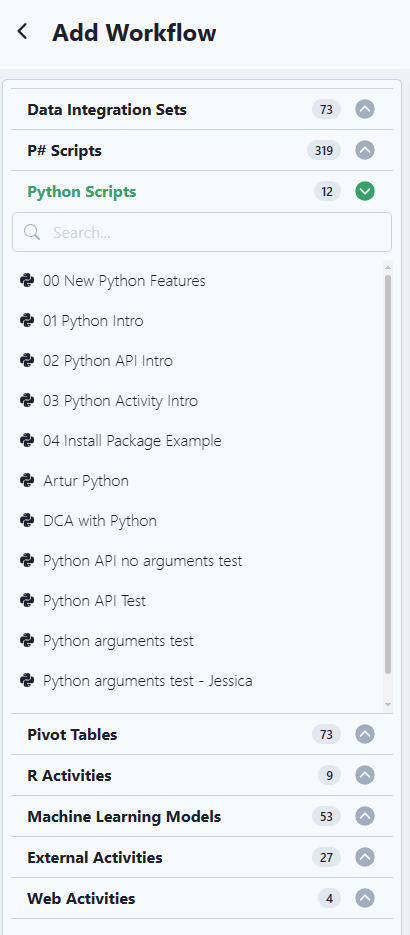Expand the Data Integration Sets chevron
The image size is (410, 935).
tap(365, 109)
